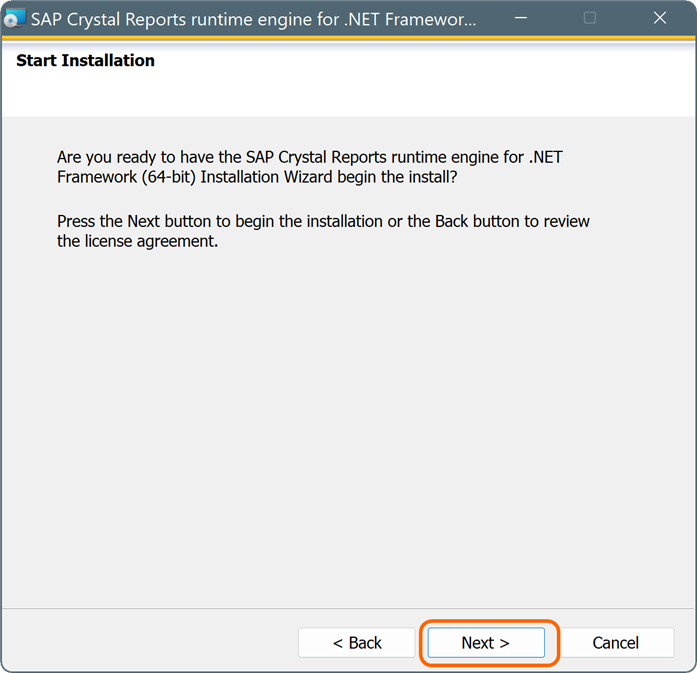
Task: Minimize the SAP Crystal Reports installer window
Action: click(521, 18)
